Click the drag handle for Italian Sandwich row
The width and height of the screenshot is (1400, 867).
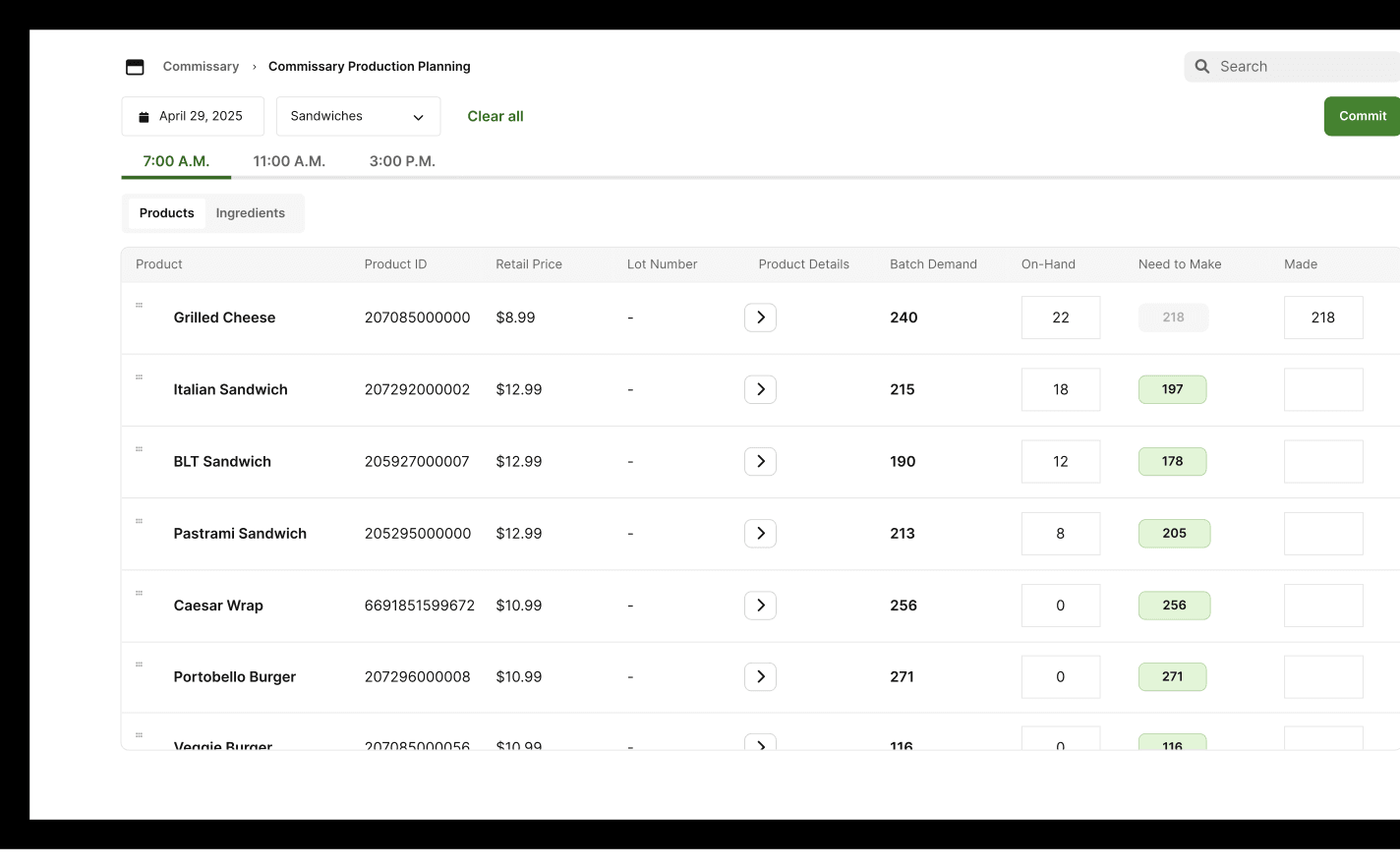click(x=139, y=377)
